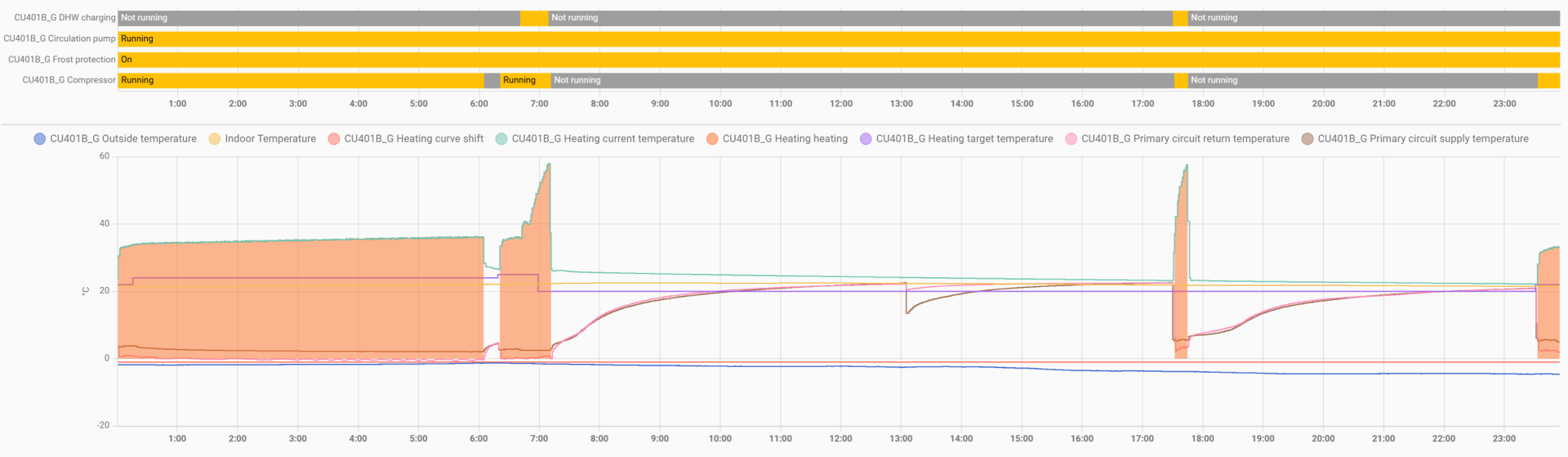Click the pink Primary circuit return circle
This screenshot has width=1568, height=457.
point(1071,139)
